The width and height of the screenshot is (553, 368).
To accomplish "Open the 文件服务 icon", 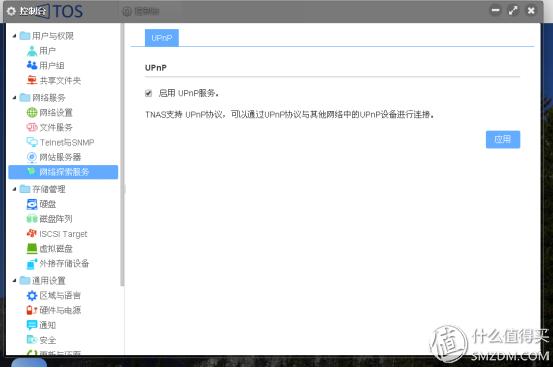I will 32,127.
